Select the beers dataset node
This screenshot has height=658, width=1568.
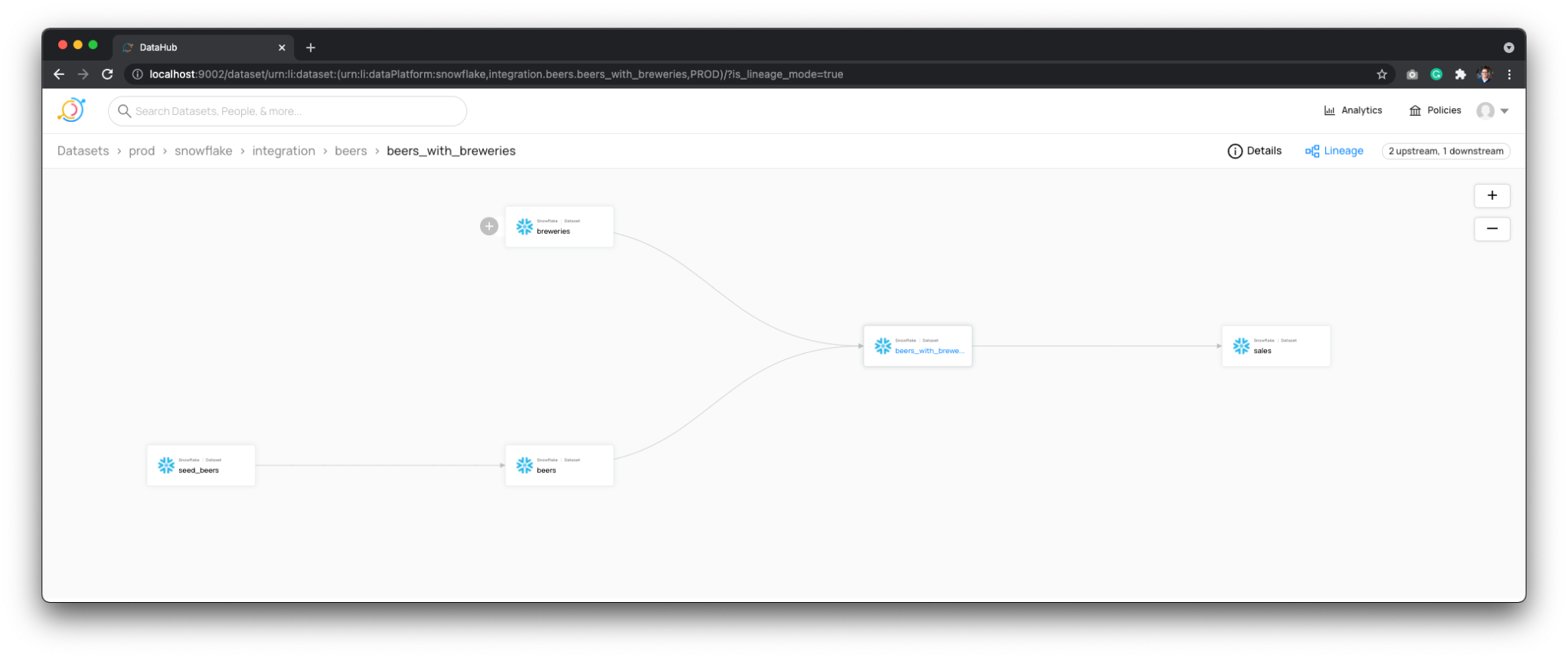(559, 466)
